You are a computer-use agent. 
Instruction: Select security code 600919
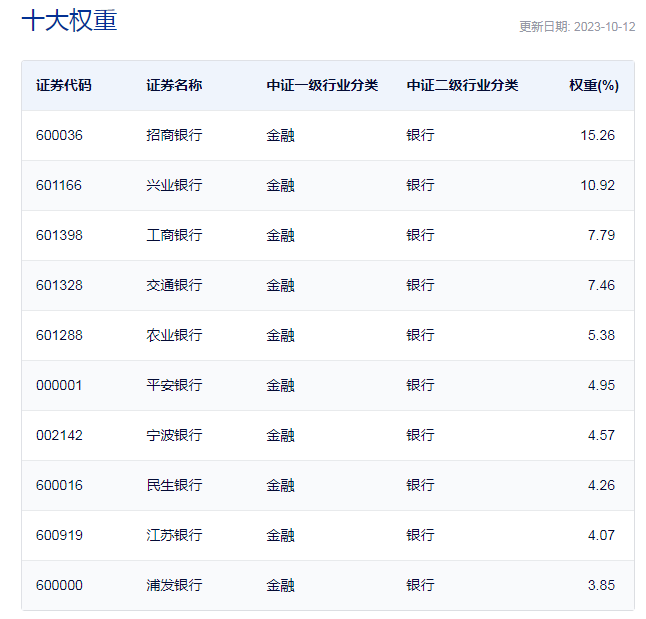click(x=59, y=535)
